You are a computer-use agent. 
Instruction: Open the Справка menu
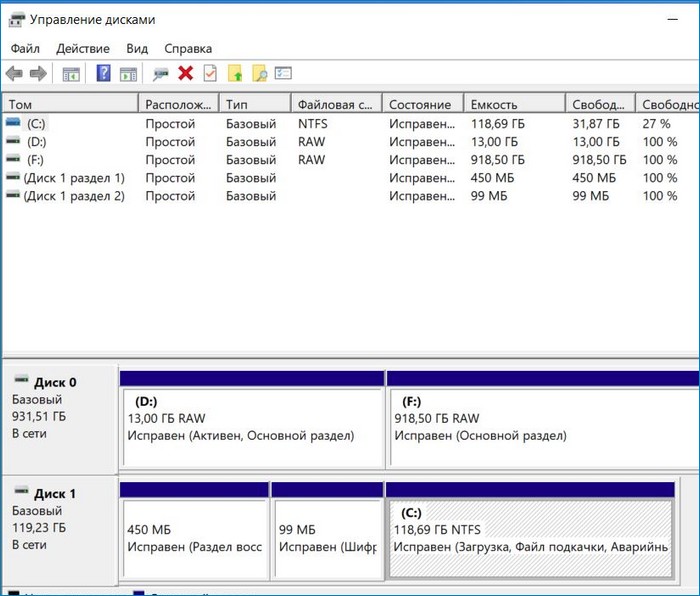coord(187,48)
